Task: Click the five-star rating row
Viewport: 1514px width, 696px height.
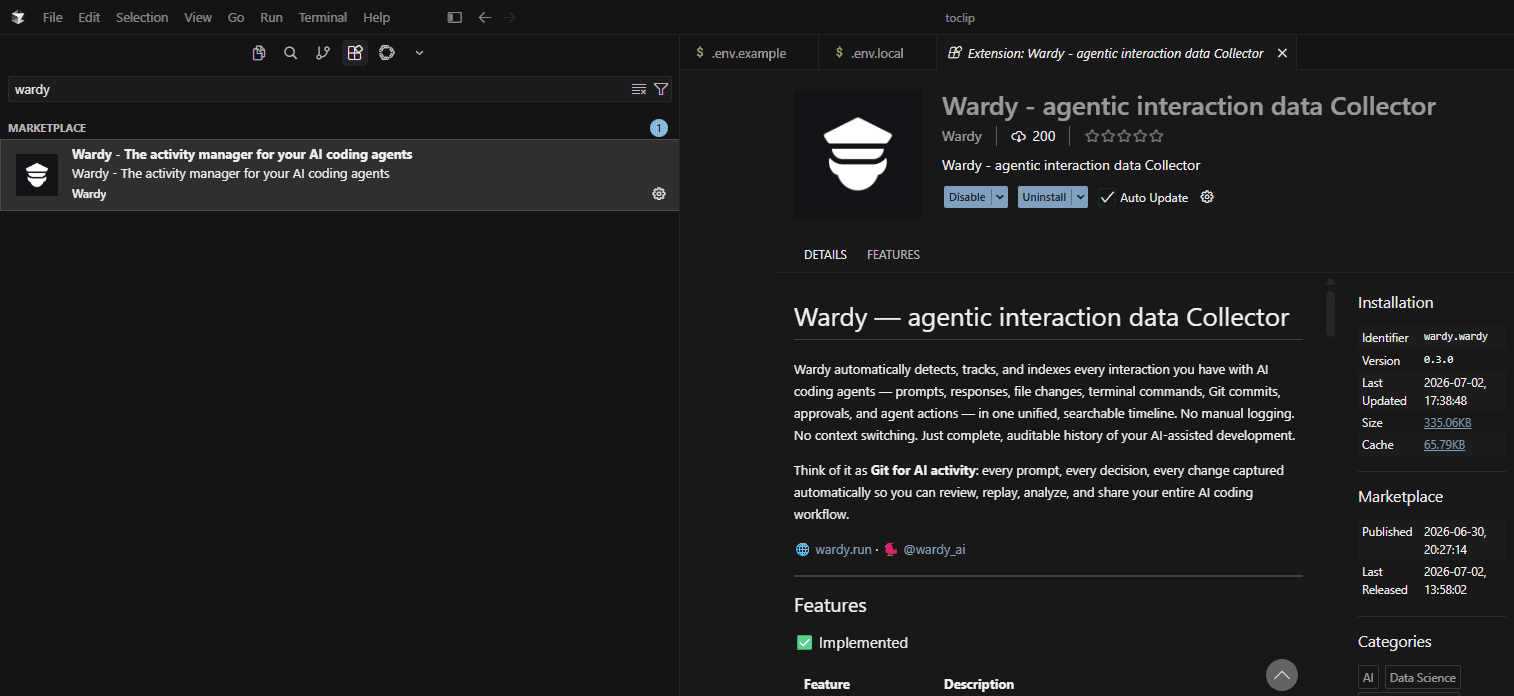Action: (1125, 136)
